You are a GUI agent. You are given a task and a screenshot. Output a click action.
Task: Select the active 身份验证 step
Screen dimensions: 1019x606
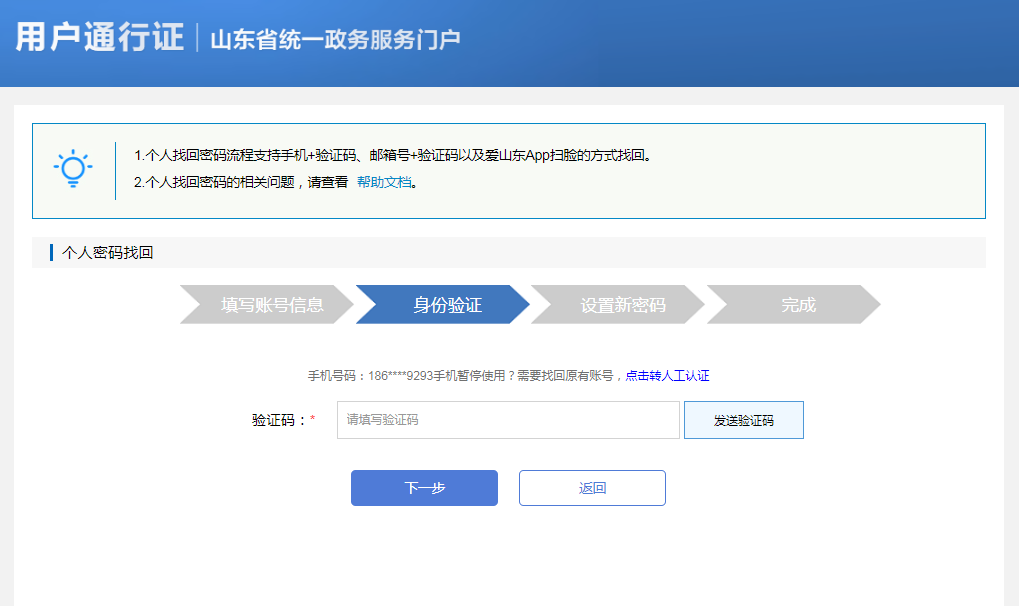tap(445, 305)
